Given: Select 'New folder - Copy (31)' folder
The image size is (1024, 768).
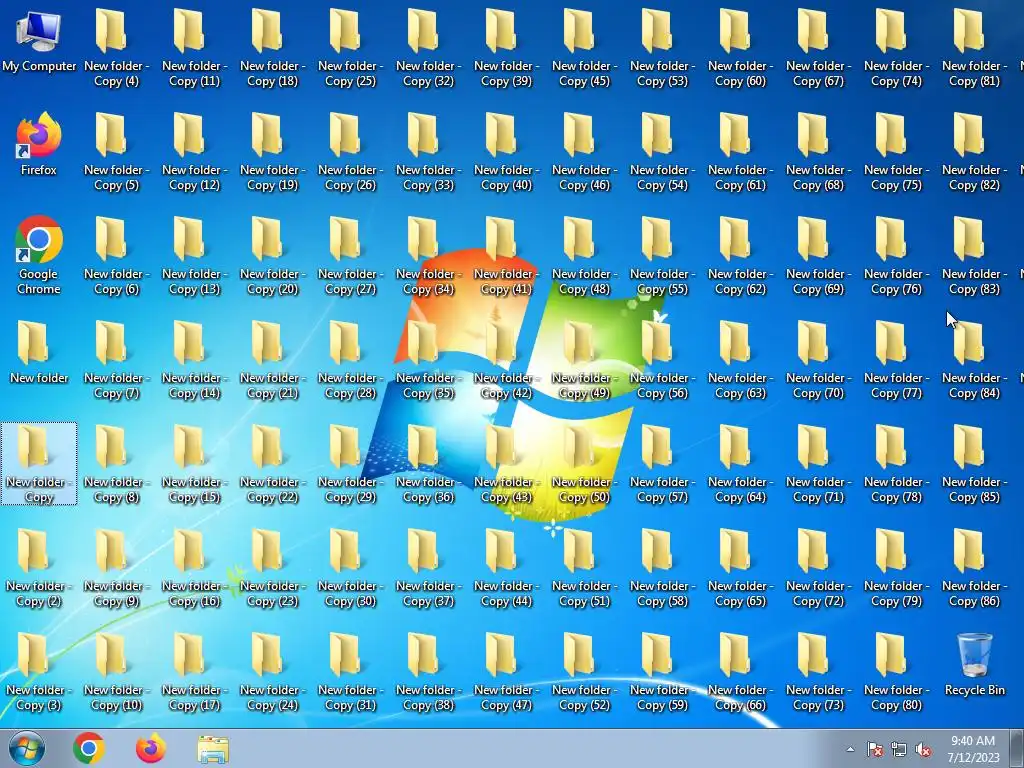Looking at the screenshot, I should pyautogui.click(x=350, y=672).
